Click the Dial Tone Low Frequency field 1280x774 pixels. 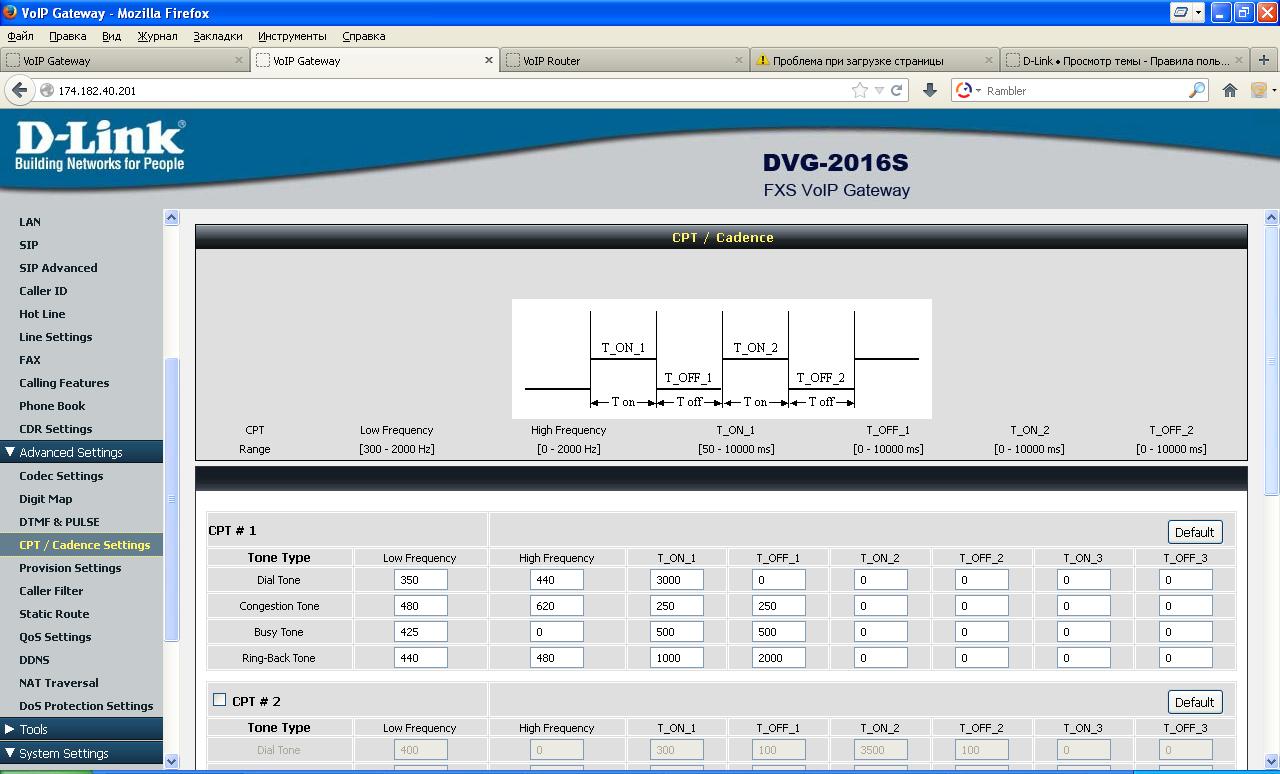(x=420, y=580)
